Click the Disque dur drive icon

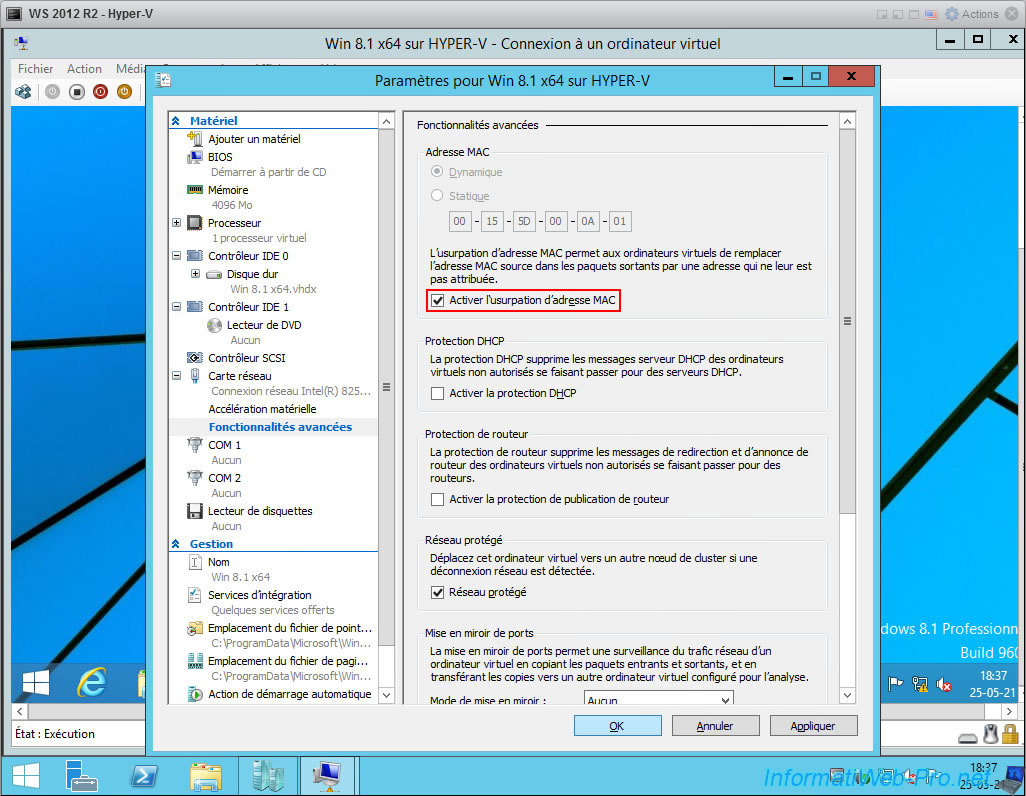[x=213, y=274]
